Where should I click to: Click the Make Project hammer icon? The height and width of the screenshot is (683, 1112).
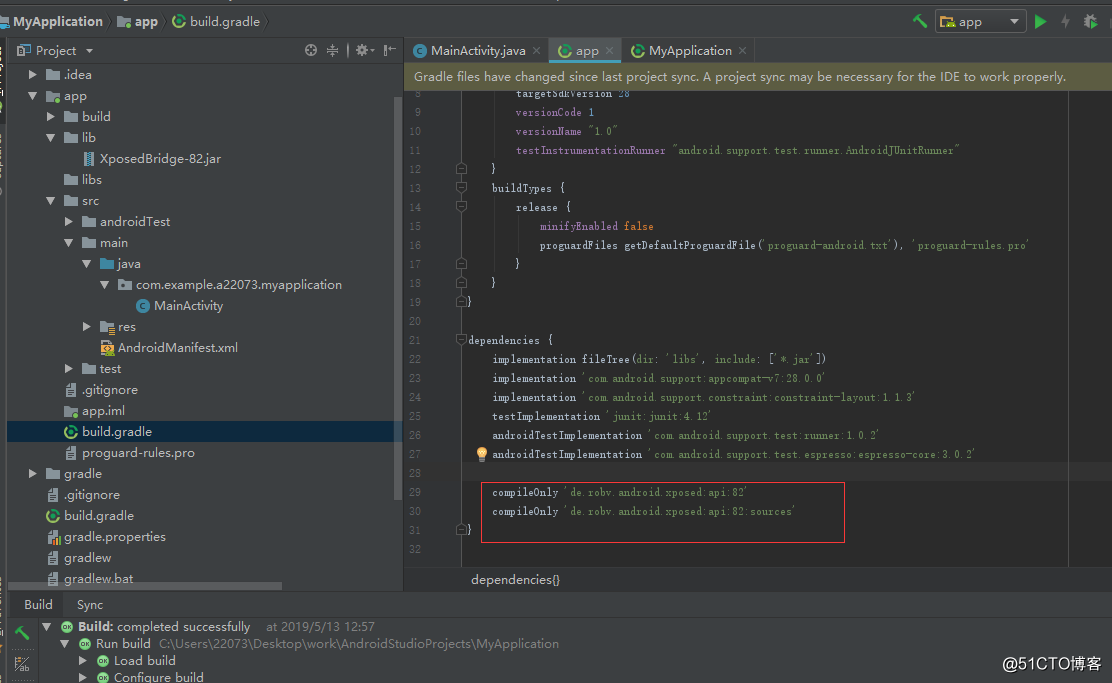(x=920, y=21)
